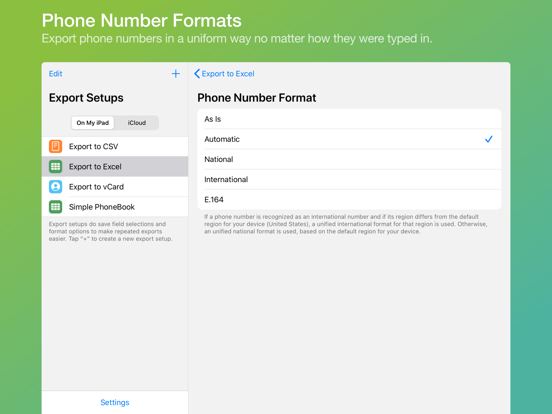The height and width of the screenshot is (414, 552).
Task: Click the blue Export to vCard icon
Action: click(x=55, y=187)
